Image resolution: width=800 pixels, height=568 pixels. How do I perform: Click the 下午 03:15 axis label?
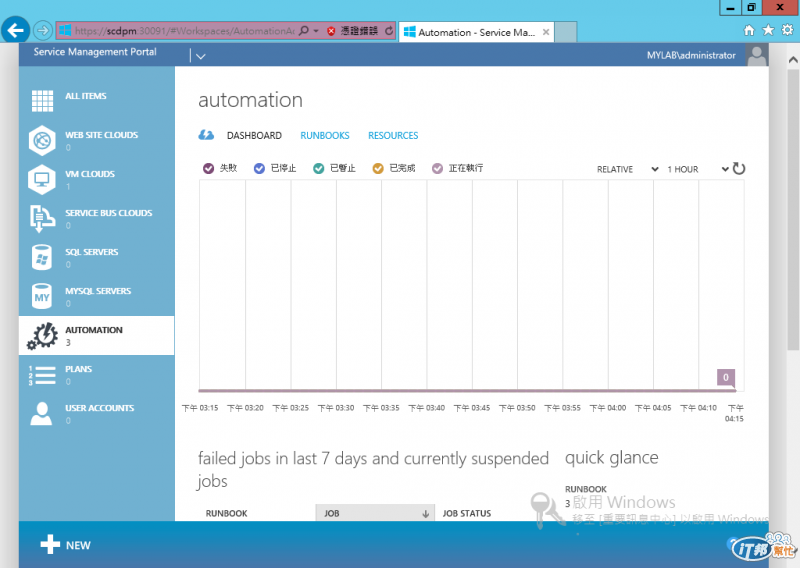[200, 408]
